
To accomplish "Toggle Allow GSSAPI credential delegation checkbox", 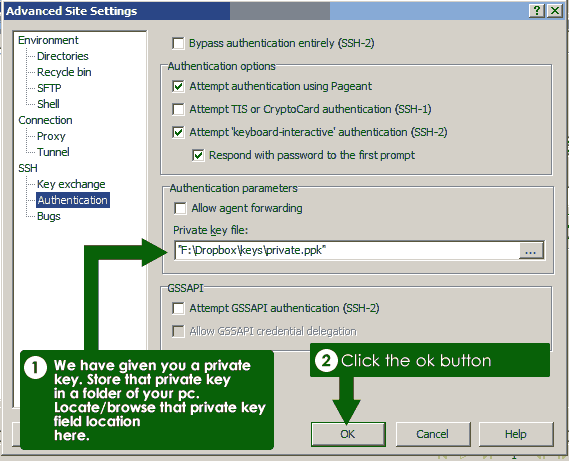I will click(x=178, y=331).
